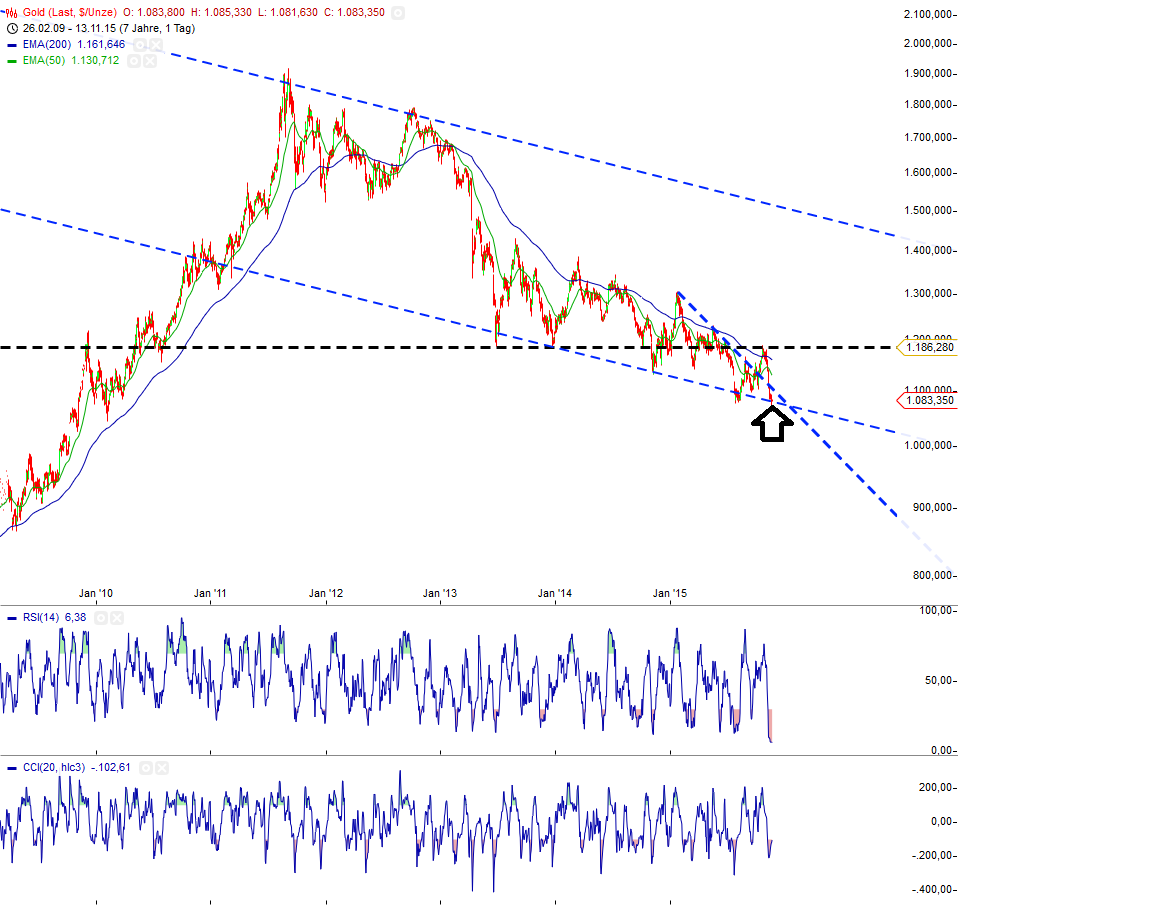The image size is (1152, 905).
Task: Click the red price label 1.083,350
Action: point(928,399)
